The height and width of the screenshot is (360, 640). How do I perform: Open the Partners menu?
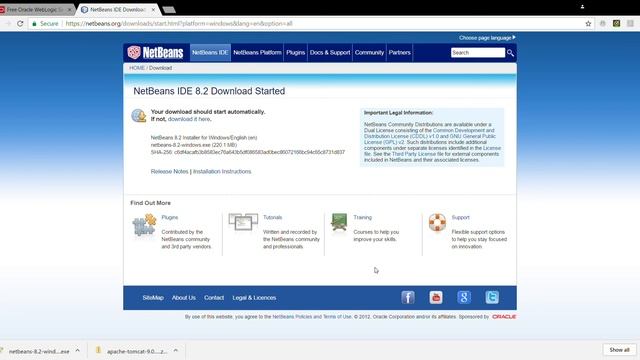click(400, 53)
